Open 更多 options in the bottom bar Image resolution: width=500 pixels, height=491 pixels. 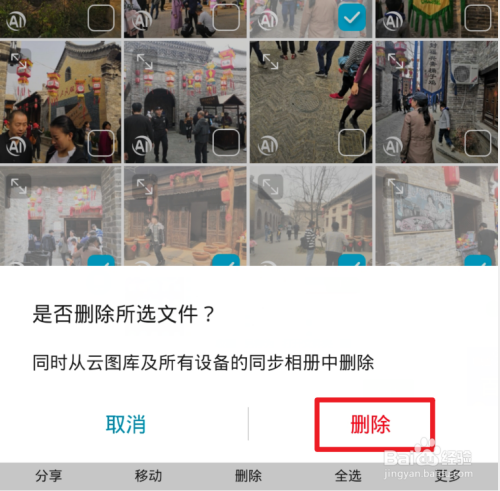tap(448, 476)
